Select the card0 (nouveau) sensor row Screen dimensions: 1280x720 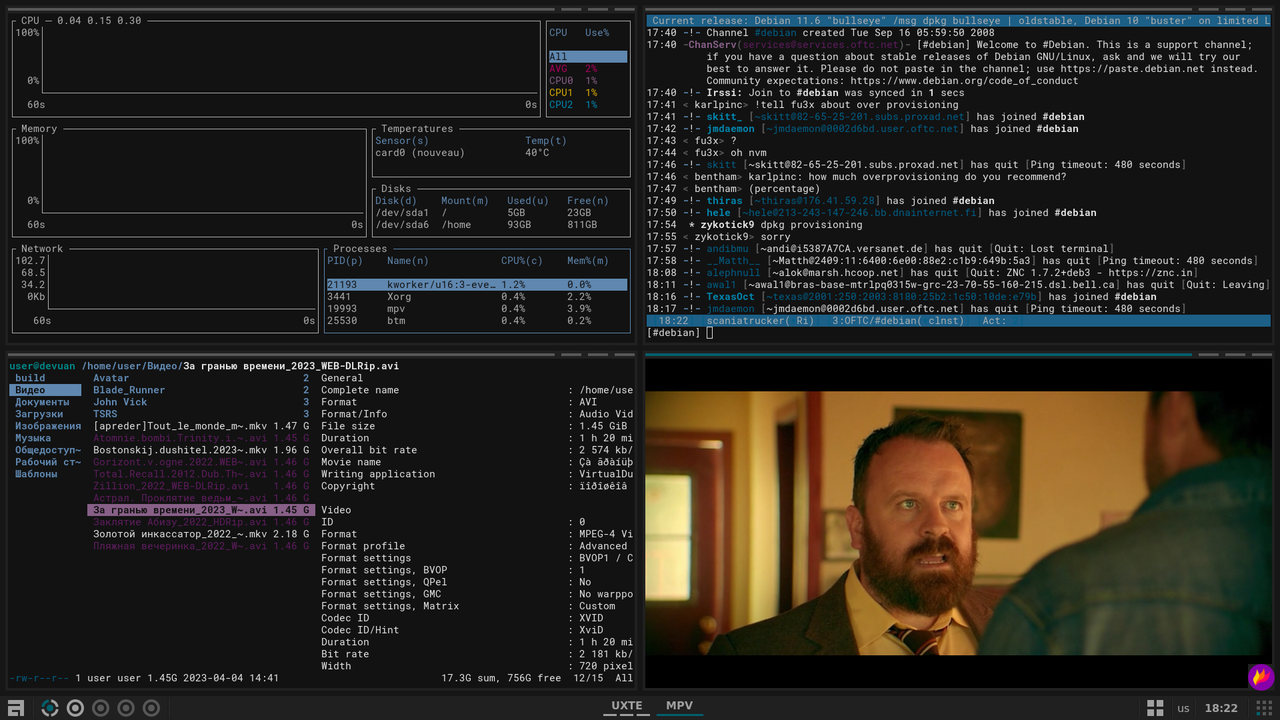coord(501,153)
